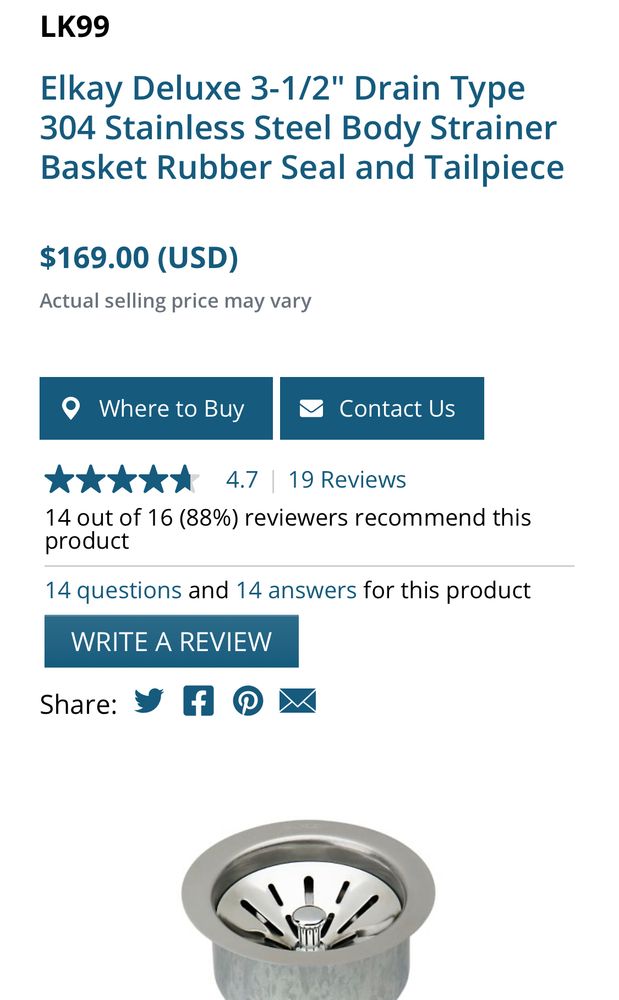The image size is (619, 1000).
Task: Share the product via the email envelope icon
Action: point(300,701)
